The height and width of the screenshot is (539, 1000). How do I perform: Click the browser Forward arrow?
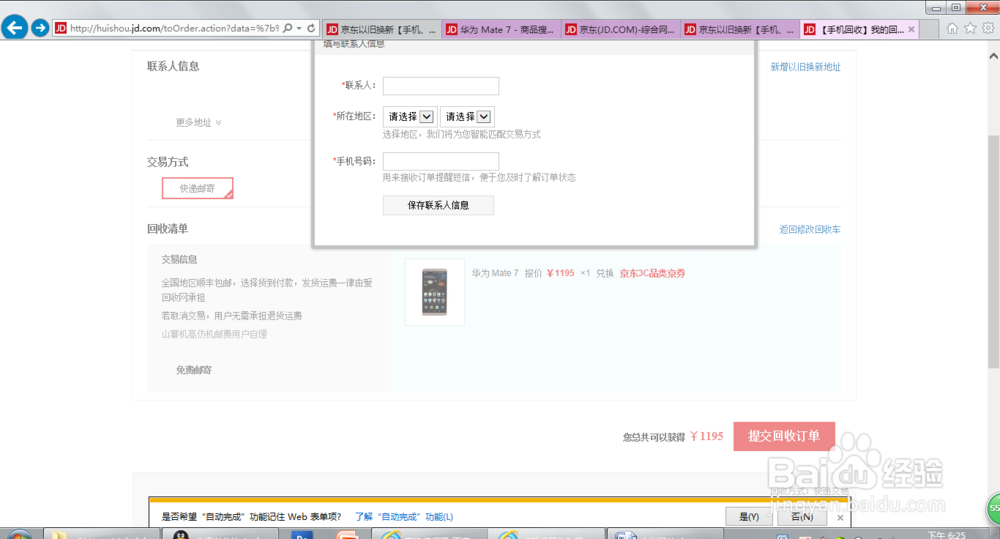pos(40,28)
